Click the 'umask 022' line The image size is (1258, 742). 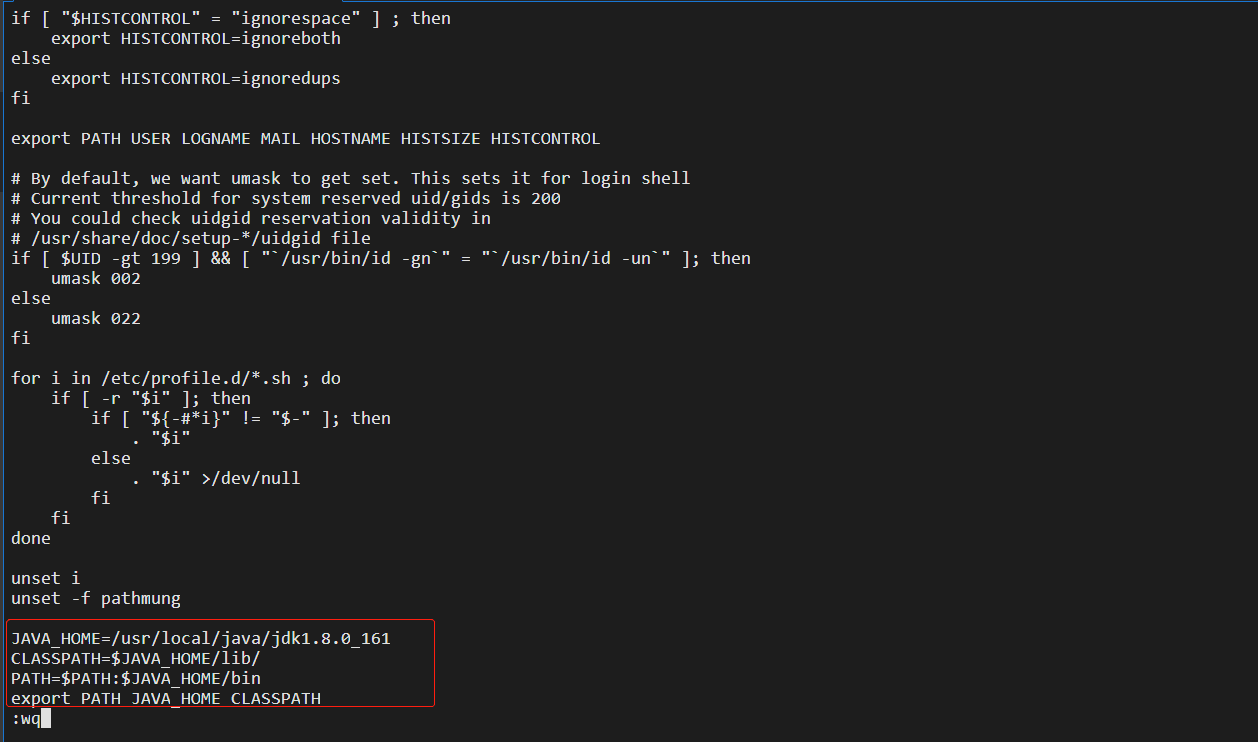point(96,318)
